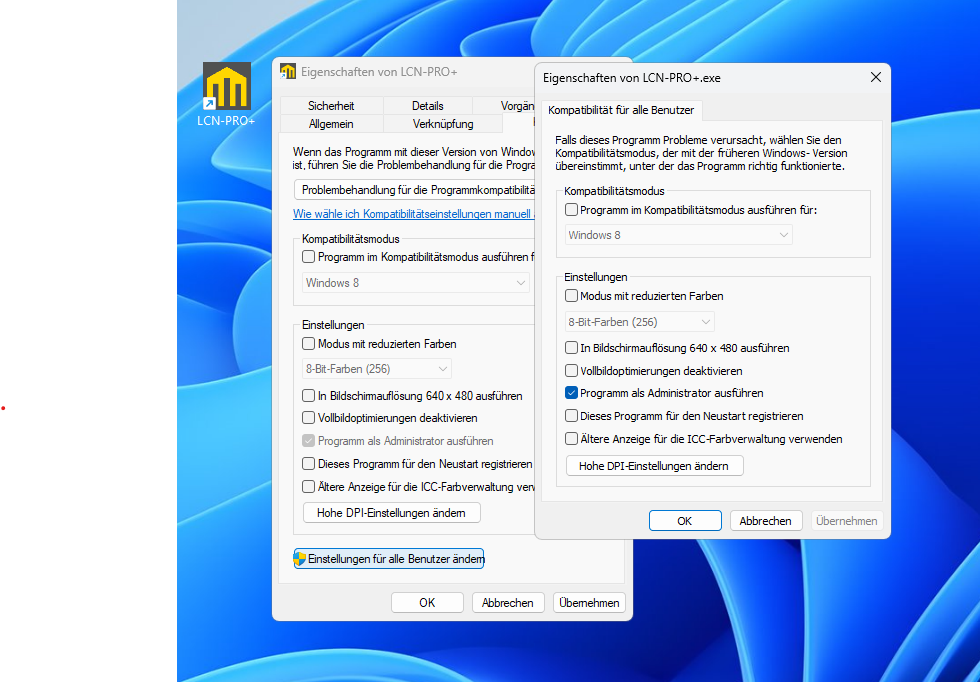Click Abbrechen in the back properties window
The height and width of the screenshot is (682, 980).
tap(508, 603)
